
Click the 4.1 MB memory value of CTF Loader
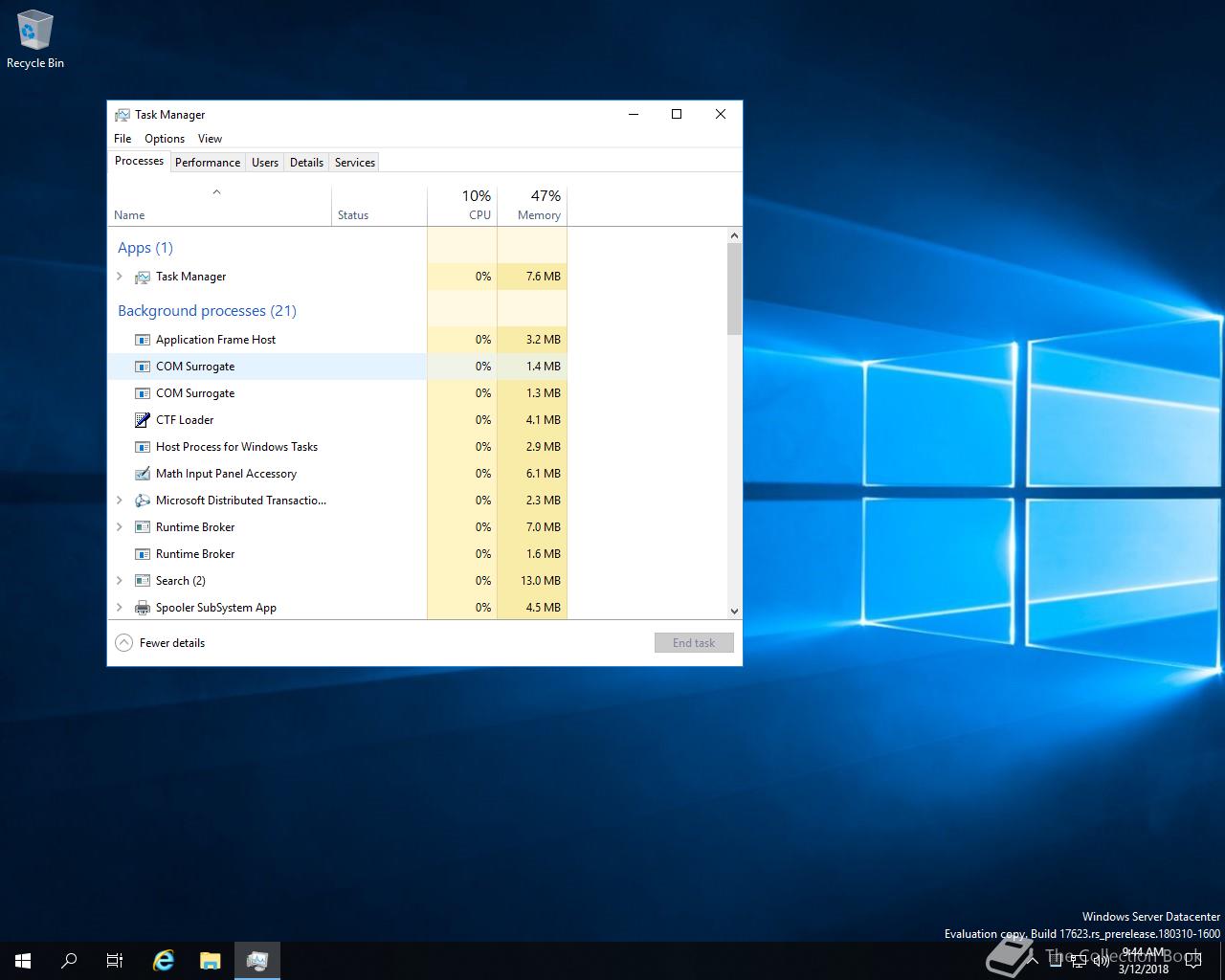[544, 420]
